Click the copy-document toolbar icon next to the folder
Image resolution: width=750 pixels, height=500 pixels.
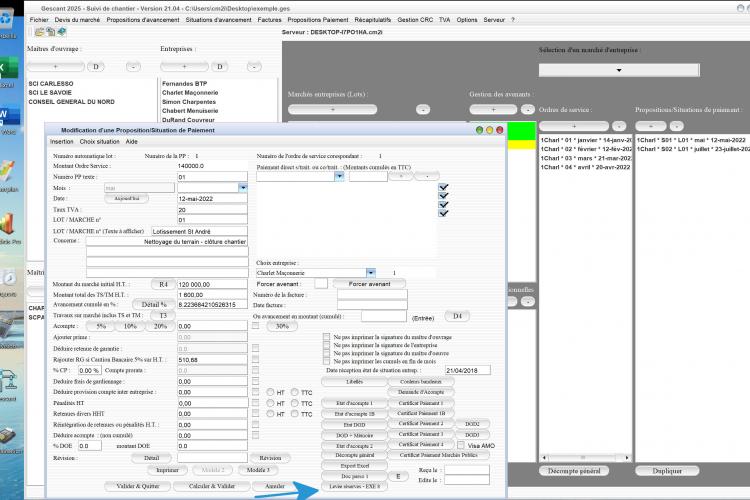[50, 32]
